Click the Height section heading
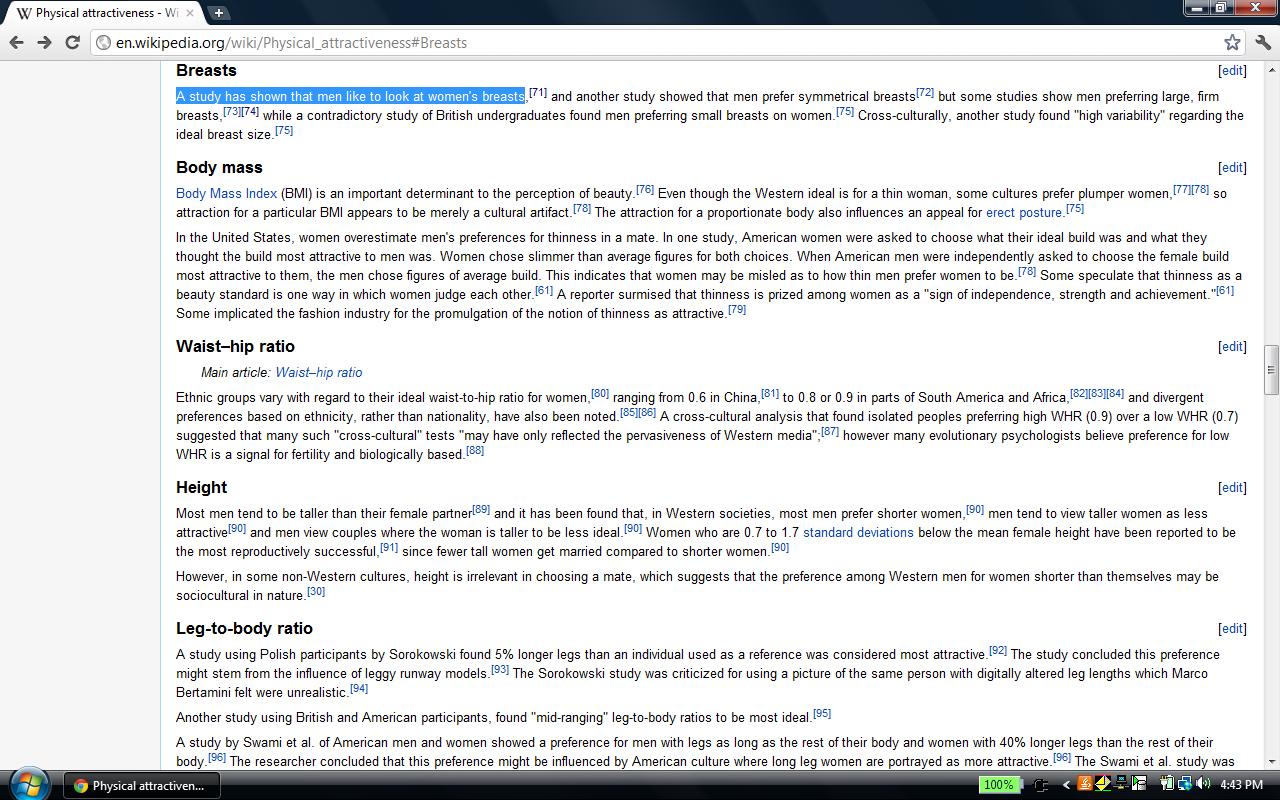This screenshot has height=800, width=1280. coord(201,488)
